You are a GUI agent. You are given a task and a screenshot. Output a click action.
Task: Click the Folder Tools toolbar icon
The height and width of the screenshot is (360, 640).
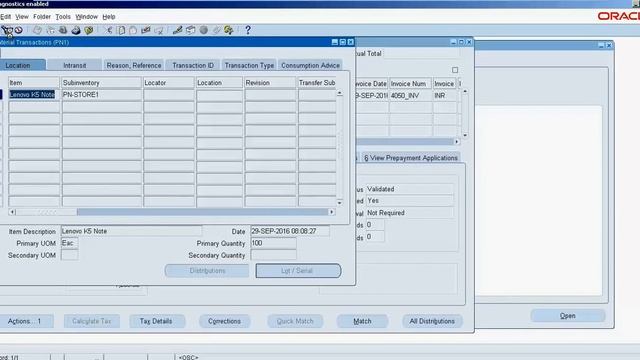tap(229, 30)
